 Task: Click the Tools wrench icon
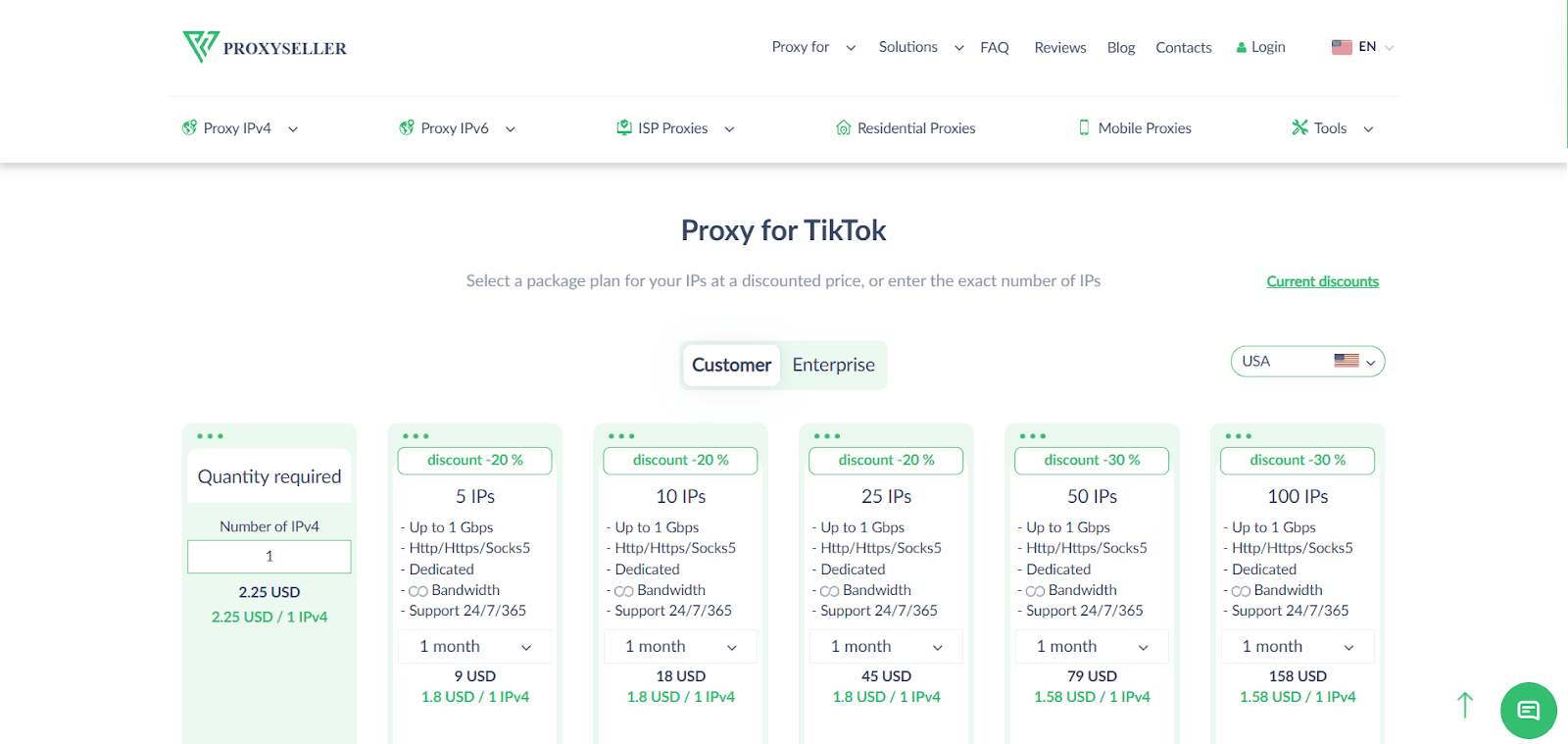tap(1299, 127)
